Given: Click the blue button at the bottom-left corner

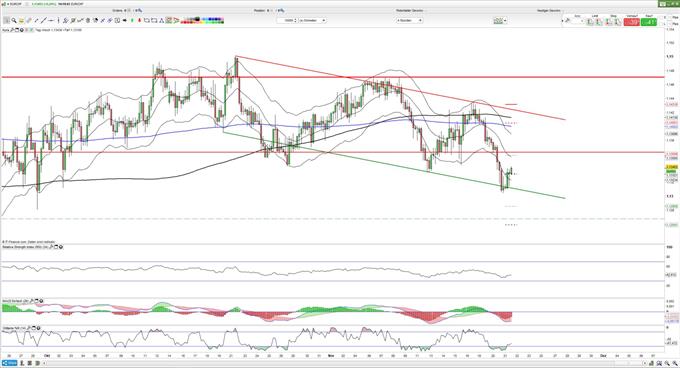Looking at the screenshot, I should tap(10, 363).
